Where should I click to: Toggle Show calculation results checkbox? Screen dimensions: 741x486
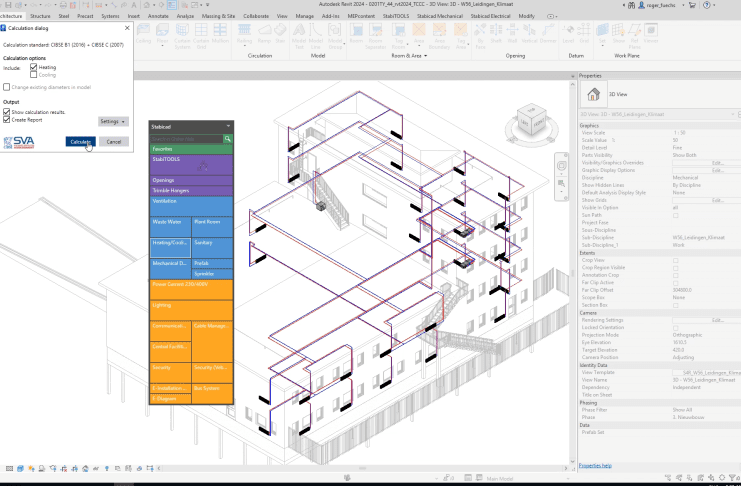[x=7, y=112]
